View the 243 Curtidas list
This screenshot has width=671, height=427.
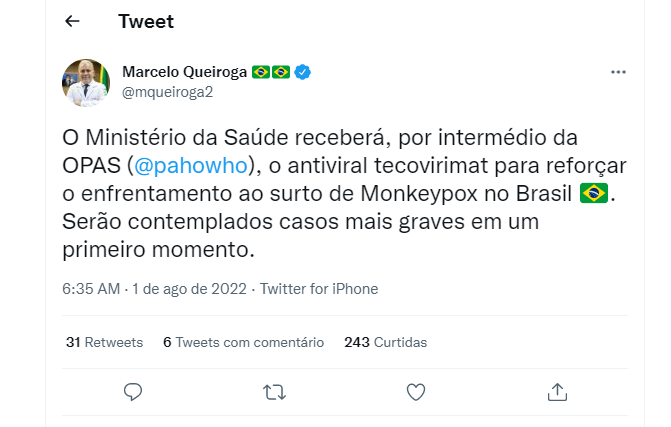pos(386,342)
